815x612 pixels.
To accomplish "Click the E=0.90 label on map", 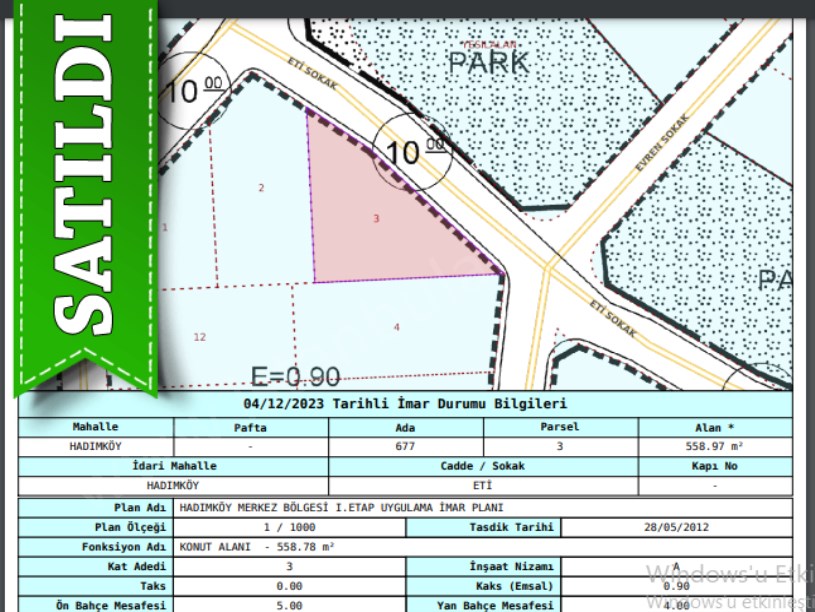I will [295, 376].
